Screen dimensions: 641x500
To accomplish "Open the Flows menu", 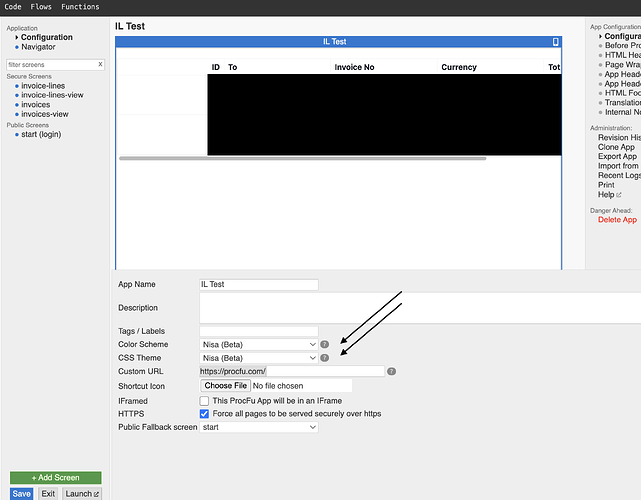I will point(41,7).
